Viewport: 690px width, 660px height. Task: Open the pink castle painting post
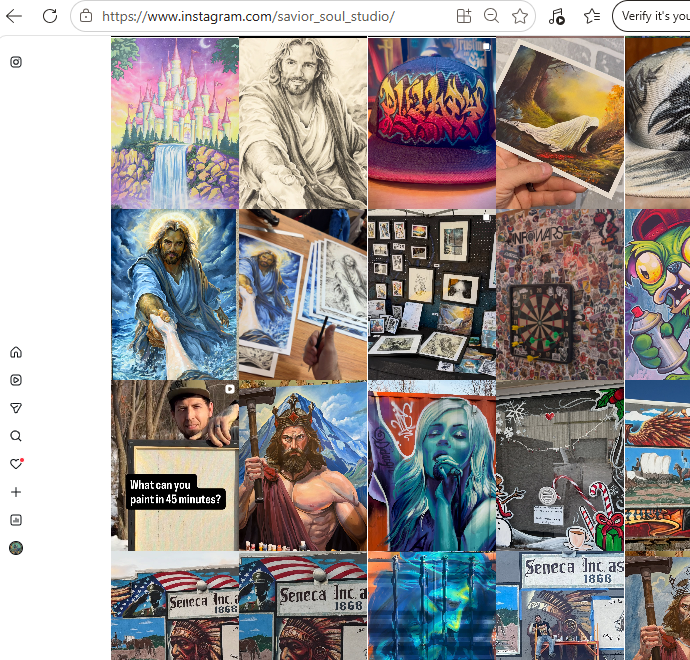coord(175,123)
